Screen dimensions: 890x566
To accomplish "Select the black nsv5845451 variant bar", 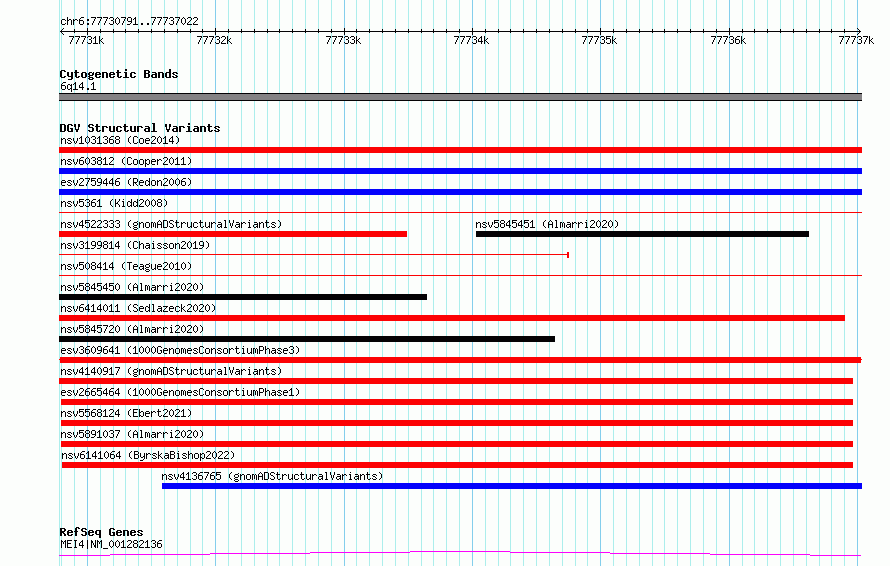I will pos(642,234).
